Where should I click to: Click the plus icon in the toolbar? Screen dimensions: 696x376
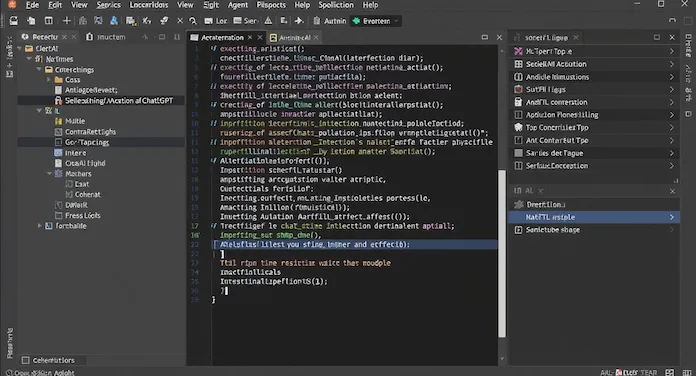(x=67, y=21)
